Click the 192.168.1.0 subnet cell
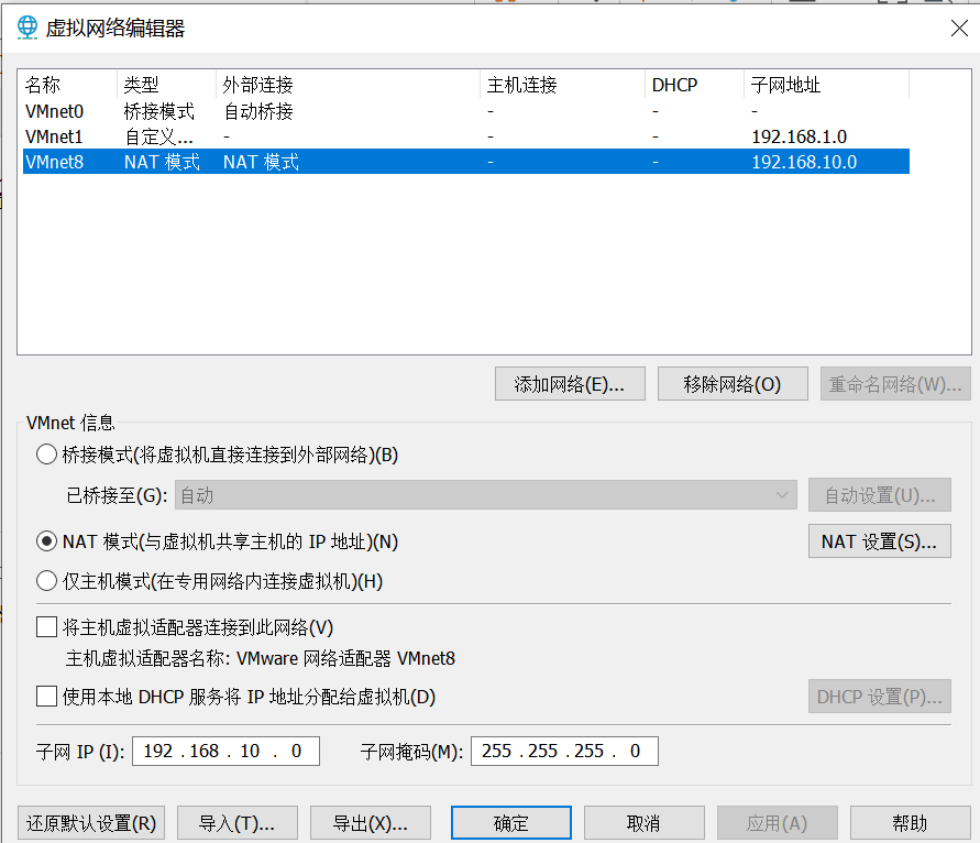The height and width of the screenshot is (843, 980). click(799, 136)
